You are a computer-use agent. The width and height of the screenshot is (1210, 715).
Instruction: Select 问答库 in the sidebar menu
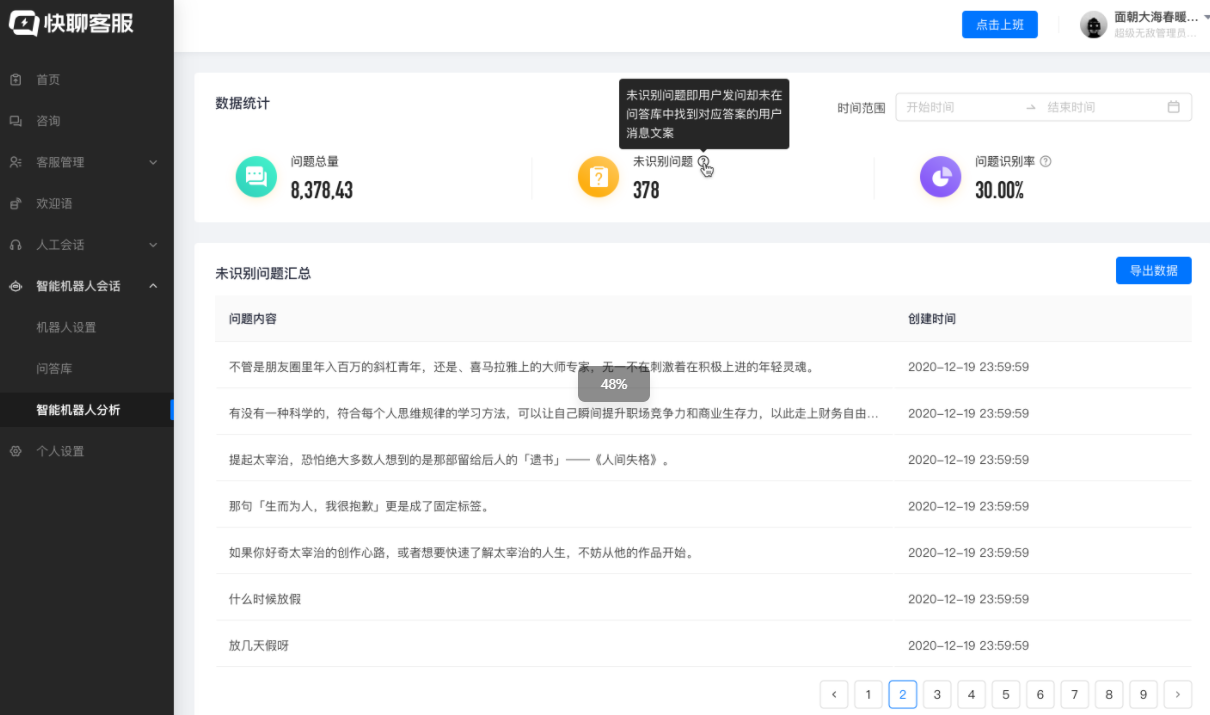pyautogui.click(x=62, y=368)
